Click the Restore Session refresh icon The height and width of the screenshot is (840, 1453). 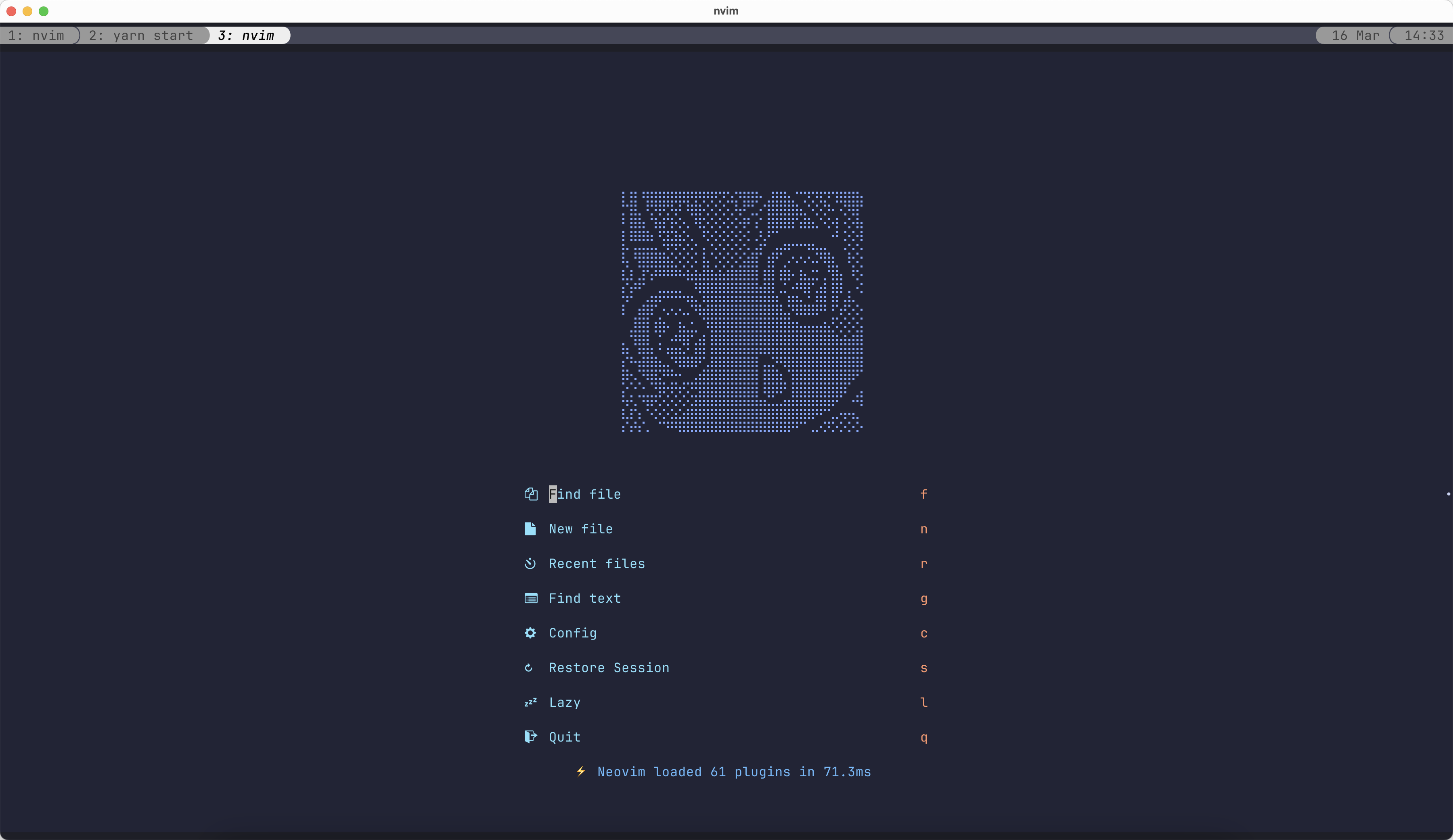528,668
